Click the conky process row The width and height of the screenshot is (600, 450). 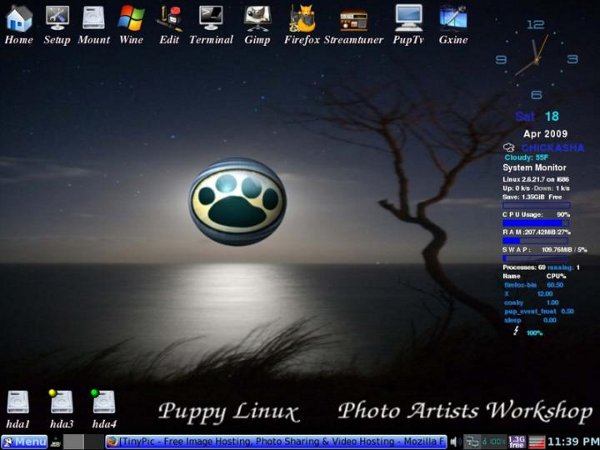pos(531,302)
